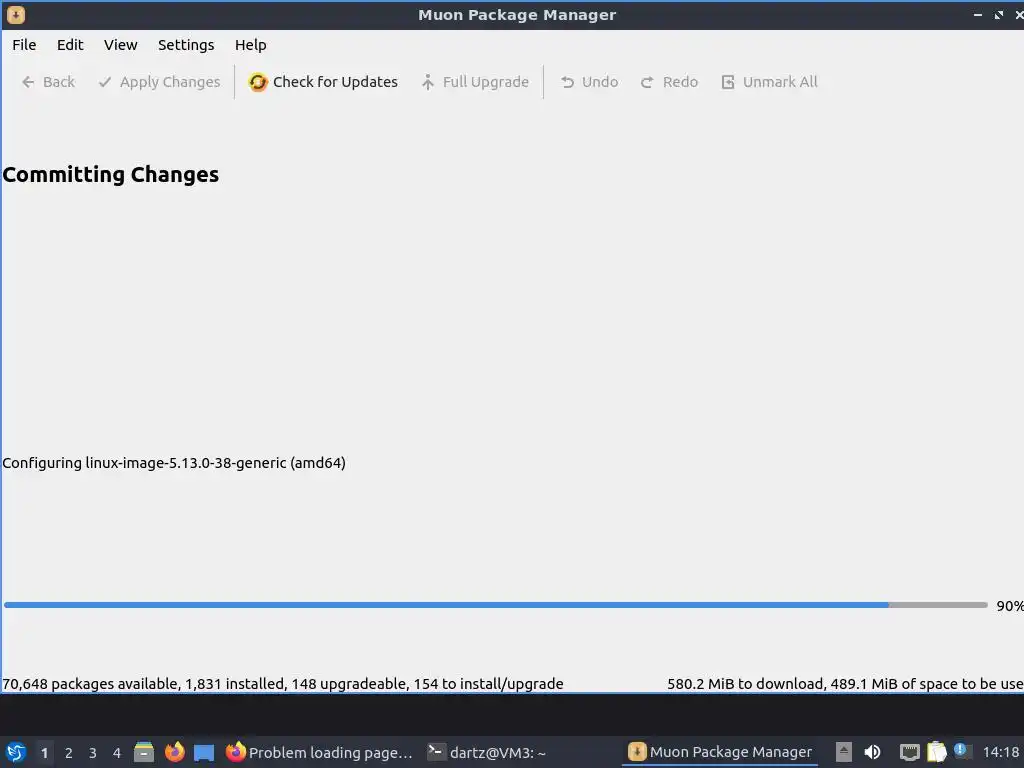Image resolution: width=1024 pixels, height=768 pixels.
Task: Click the packages available status bar text
Action: click(x=283, y=684)
